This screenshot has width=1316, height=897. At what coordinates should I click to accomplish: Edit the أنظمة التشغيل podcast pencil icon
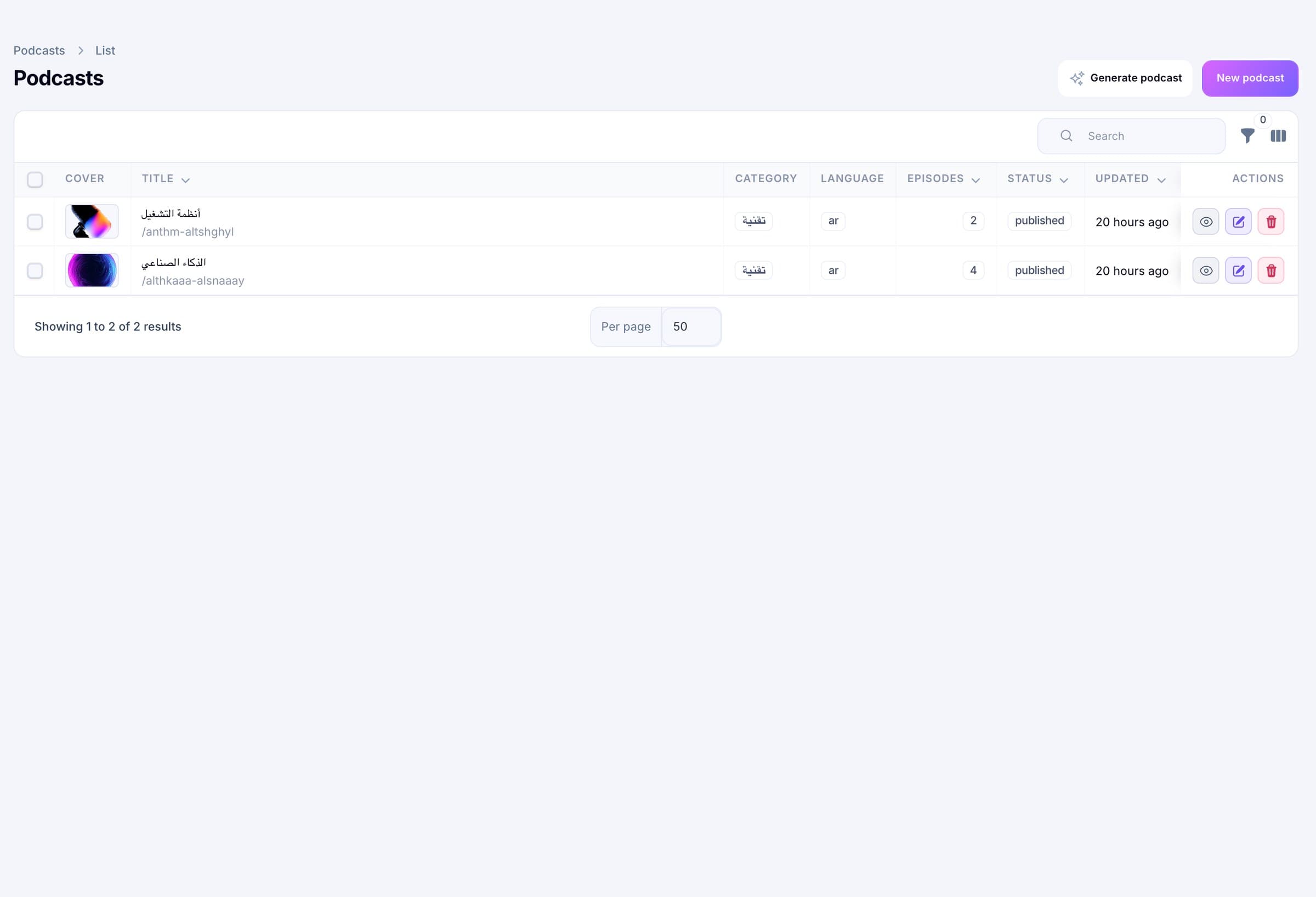[1239, 222]
